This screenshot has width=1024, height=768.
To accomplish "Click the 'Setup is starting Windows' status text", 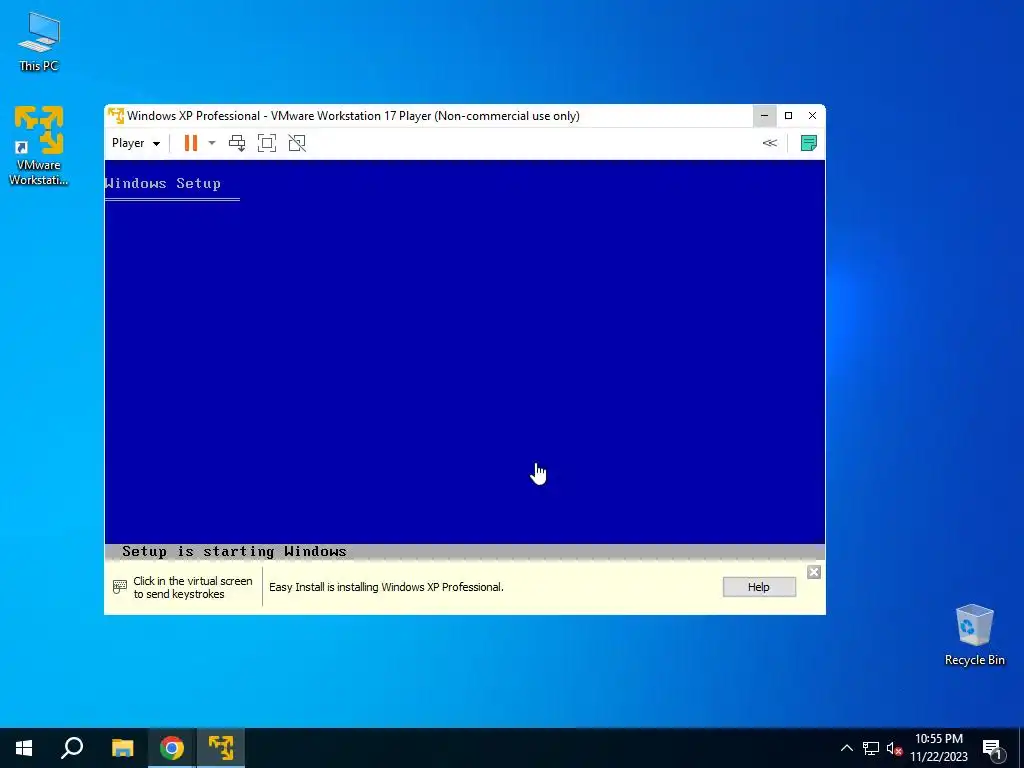I will point(234,551).
